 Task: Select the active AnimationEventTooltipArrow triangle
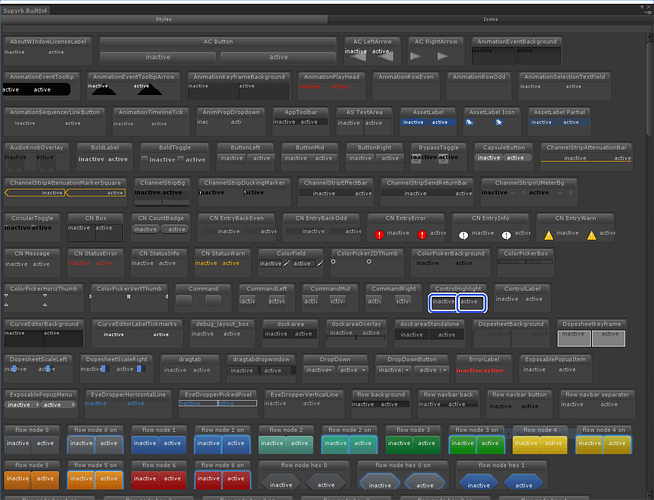[150, 90]
